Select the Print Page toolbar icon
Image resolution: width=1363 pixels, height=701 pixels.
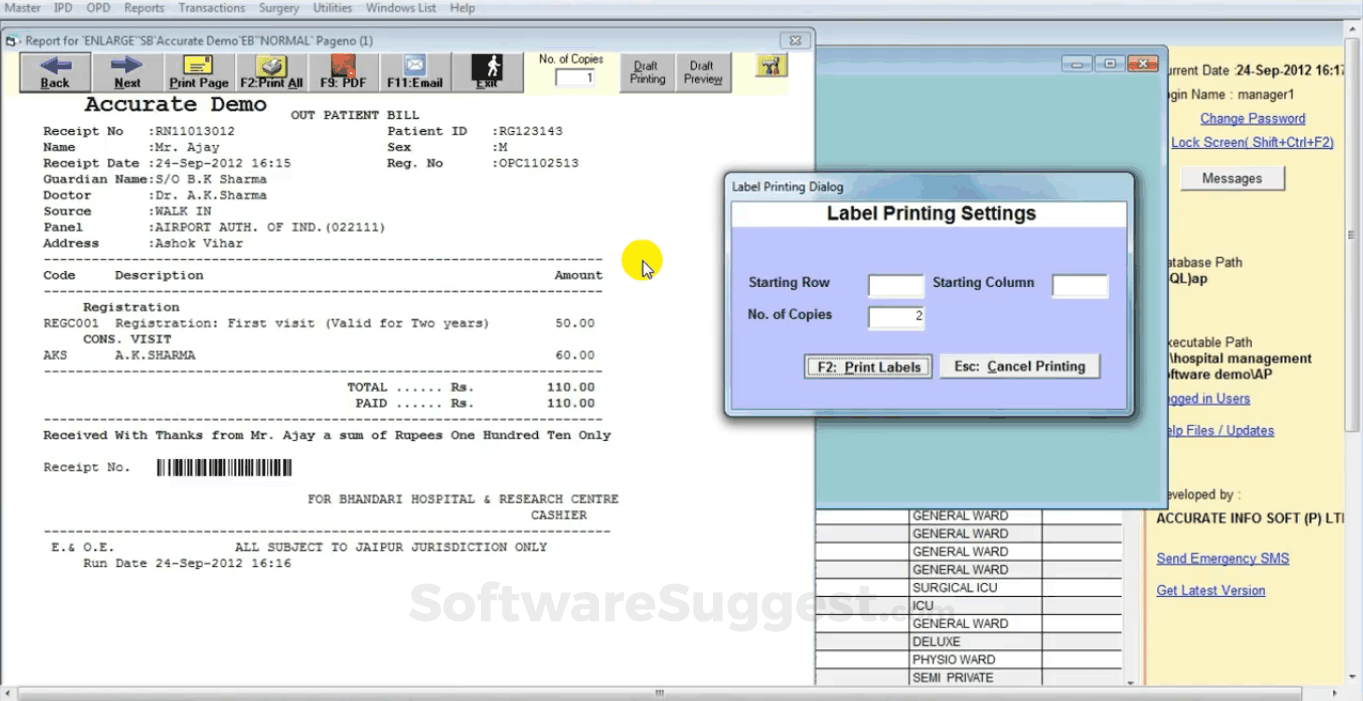[197, 71]
